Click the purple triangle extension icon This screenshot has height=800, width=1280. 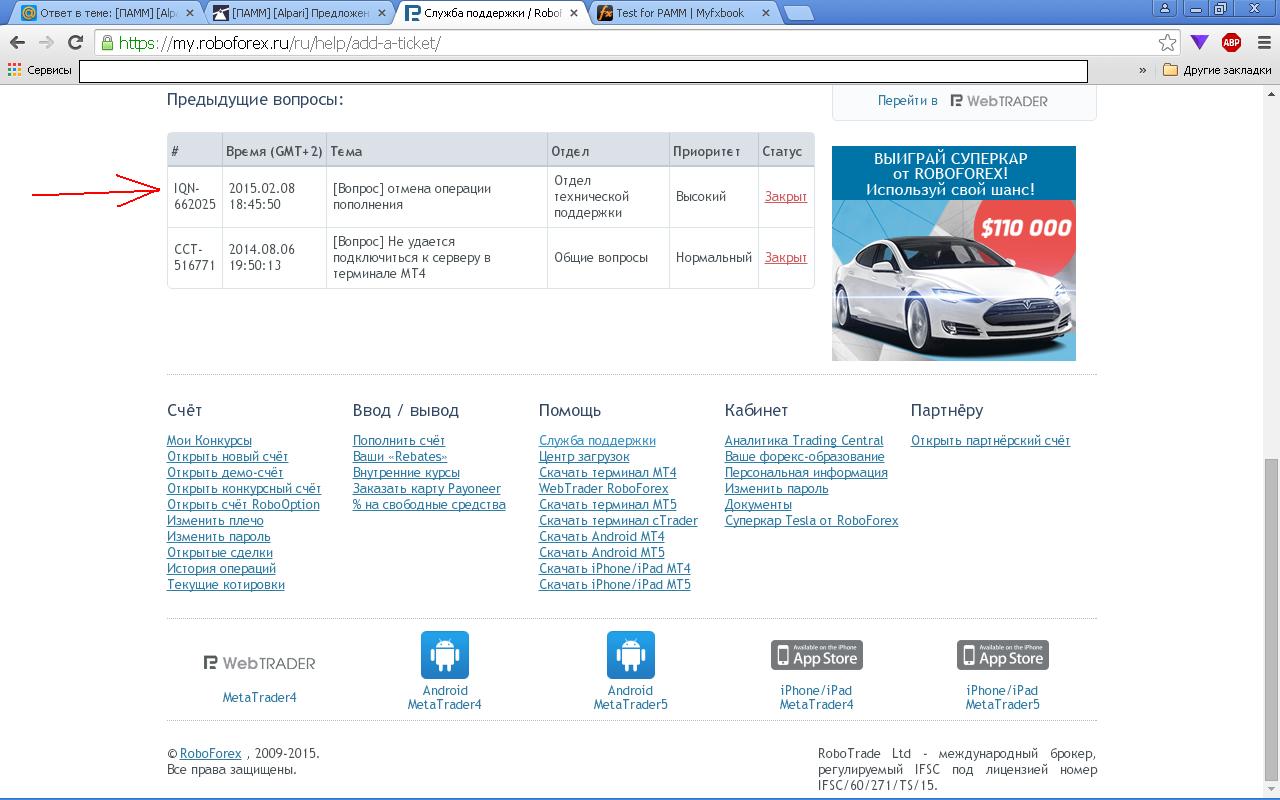pyautogui.click(x=1200, y=42)
